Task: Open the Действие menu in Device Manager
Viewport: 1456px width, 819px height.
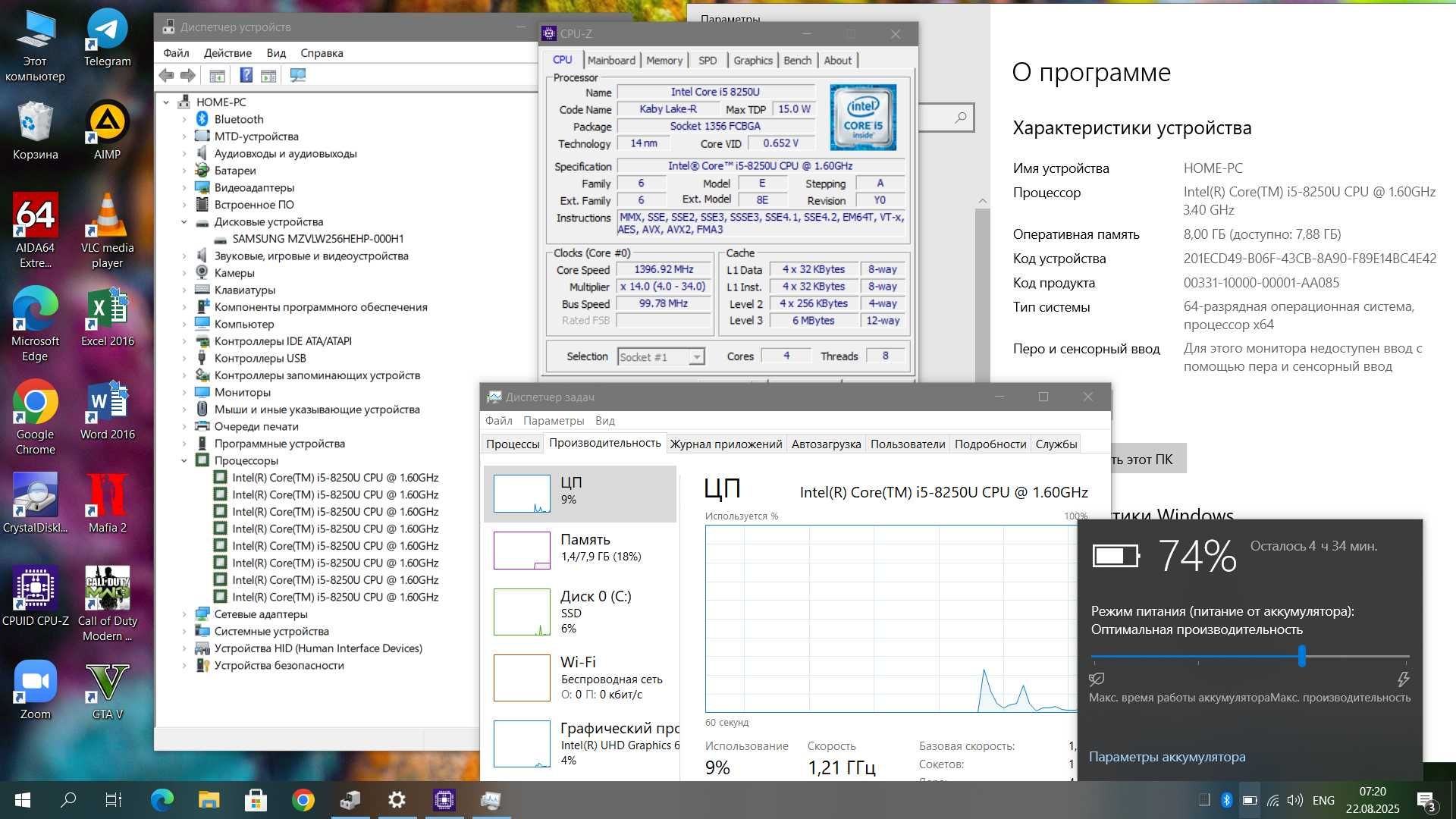Action: [227, 53]
